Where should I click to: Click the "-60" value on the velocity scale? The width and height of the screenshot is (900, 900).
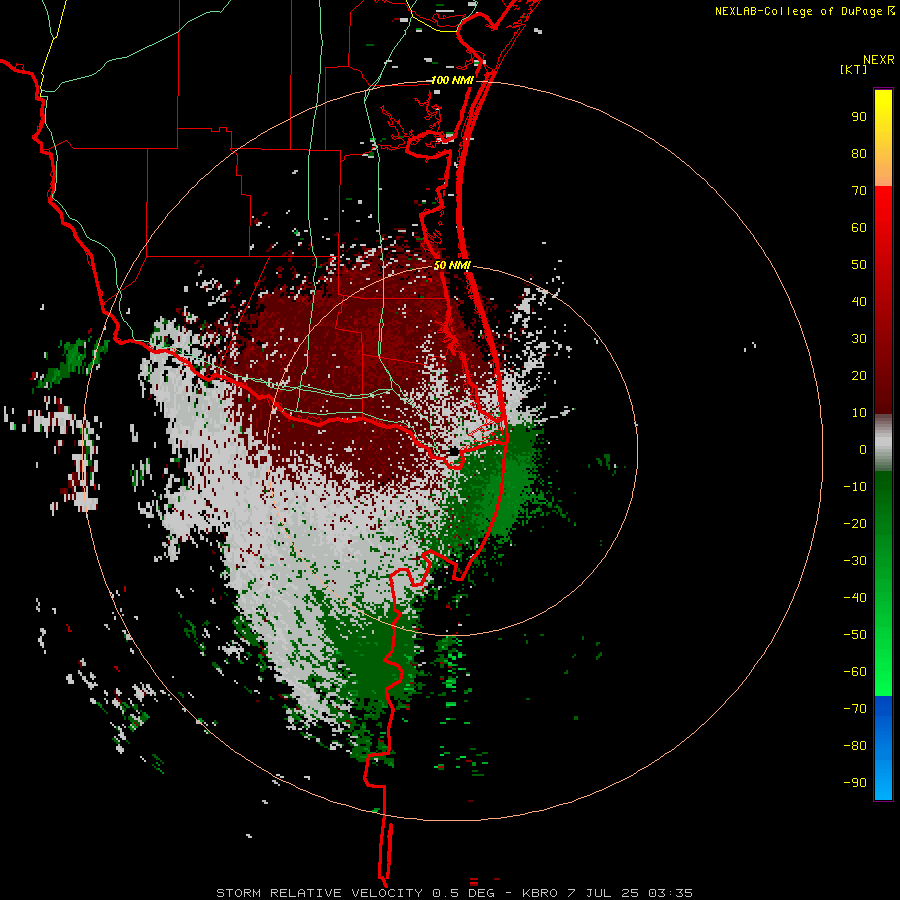[x=855, y=672]
